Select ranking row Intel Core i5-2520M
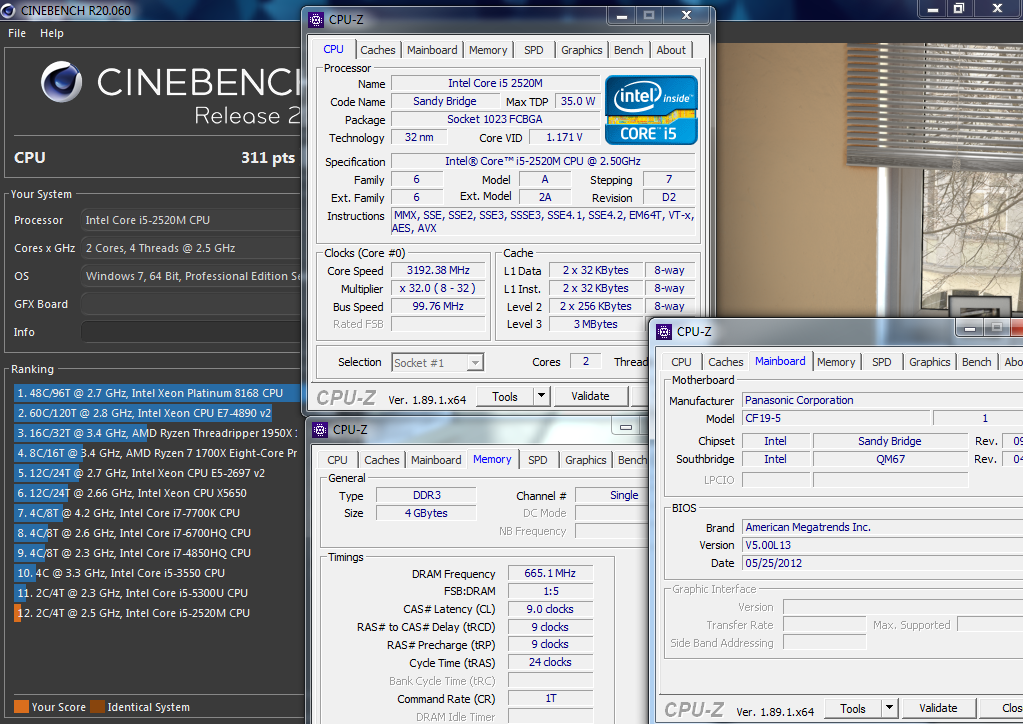 (157, 613)
